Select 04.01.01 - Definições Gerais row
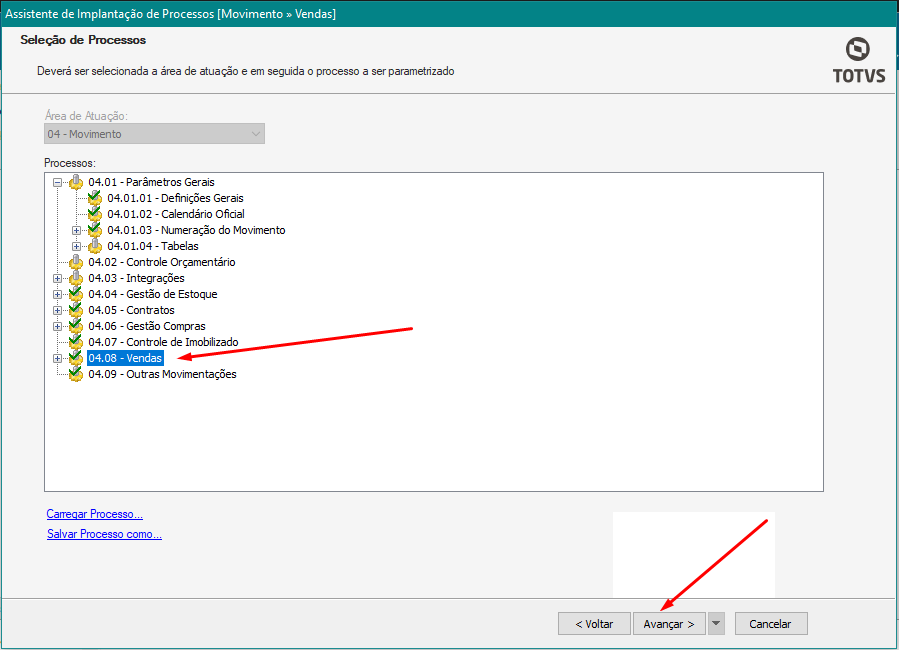The image size is (899, 650). tap(175, 198)
